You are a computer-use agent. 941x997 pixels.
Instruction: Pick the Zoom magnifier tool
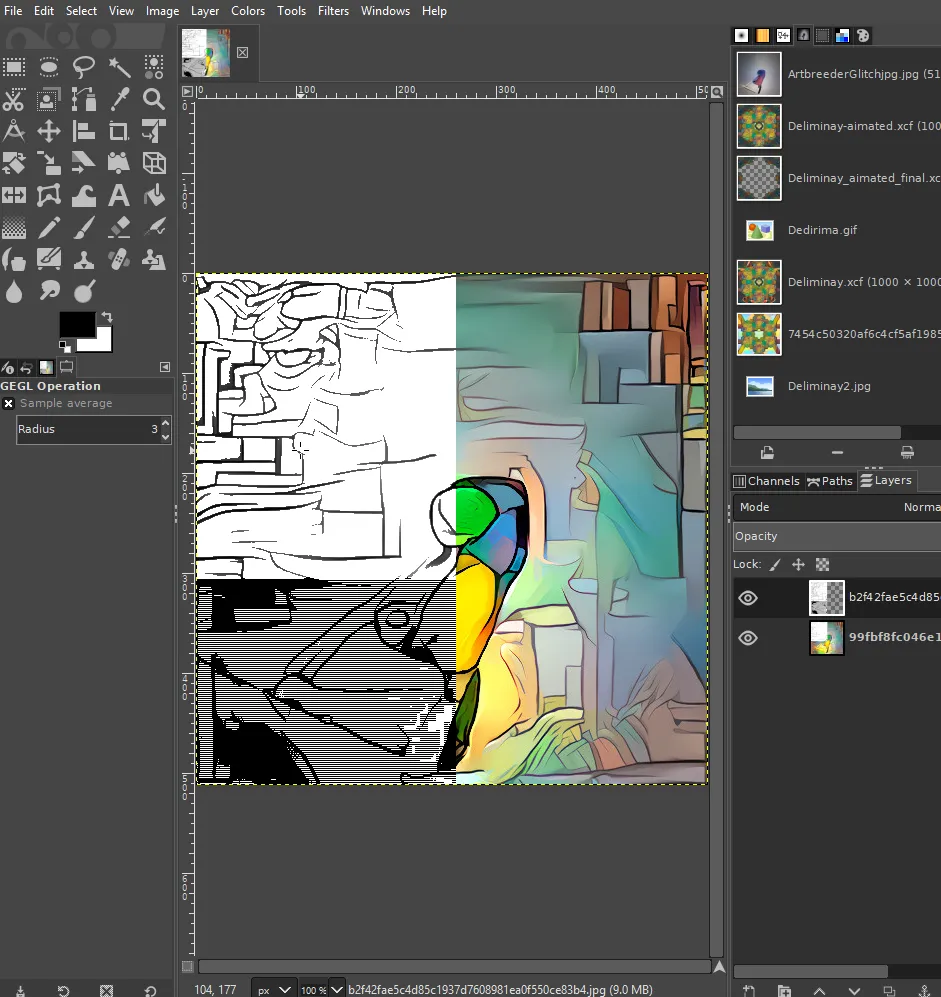click(x=154, y=99)
